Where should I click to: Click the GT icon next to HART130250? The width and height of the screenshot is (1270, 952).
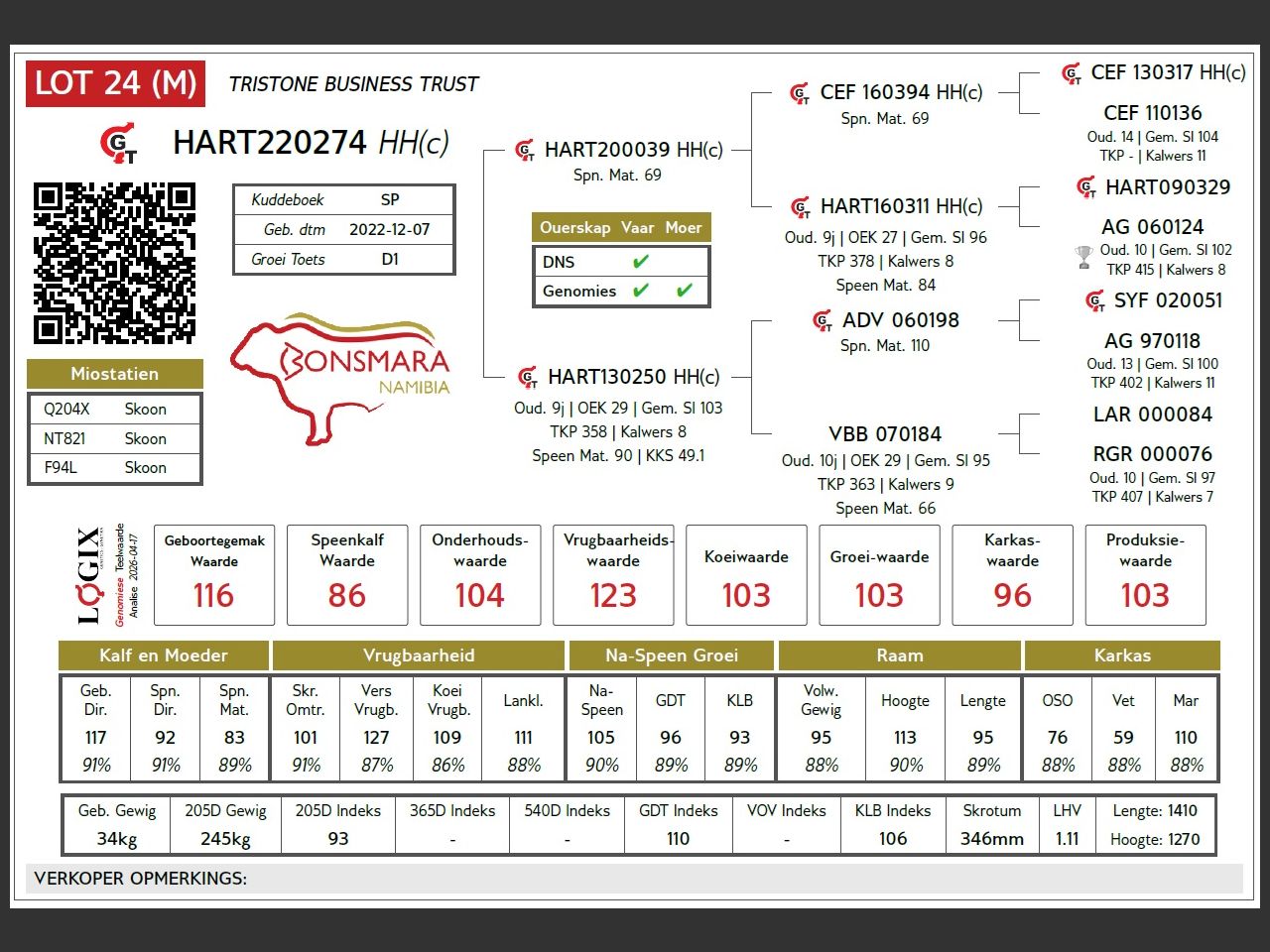tap(528, 377)
